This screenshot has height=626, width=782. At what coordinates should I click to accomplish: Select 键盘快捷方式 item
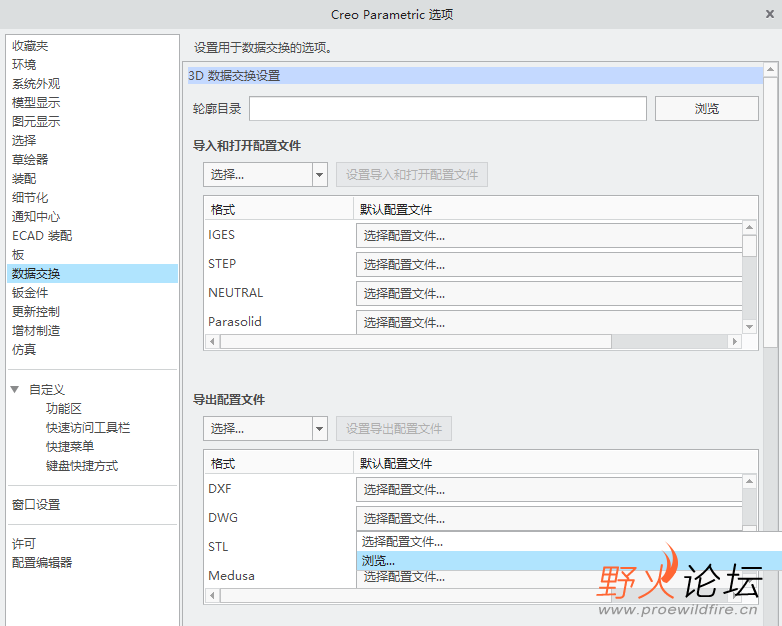tap(82, 466)
